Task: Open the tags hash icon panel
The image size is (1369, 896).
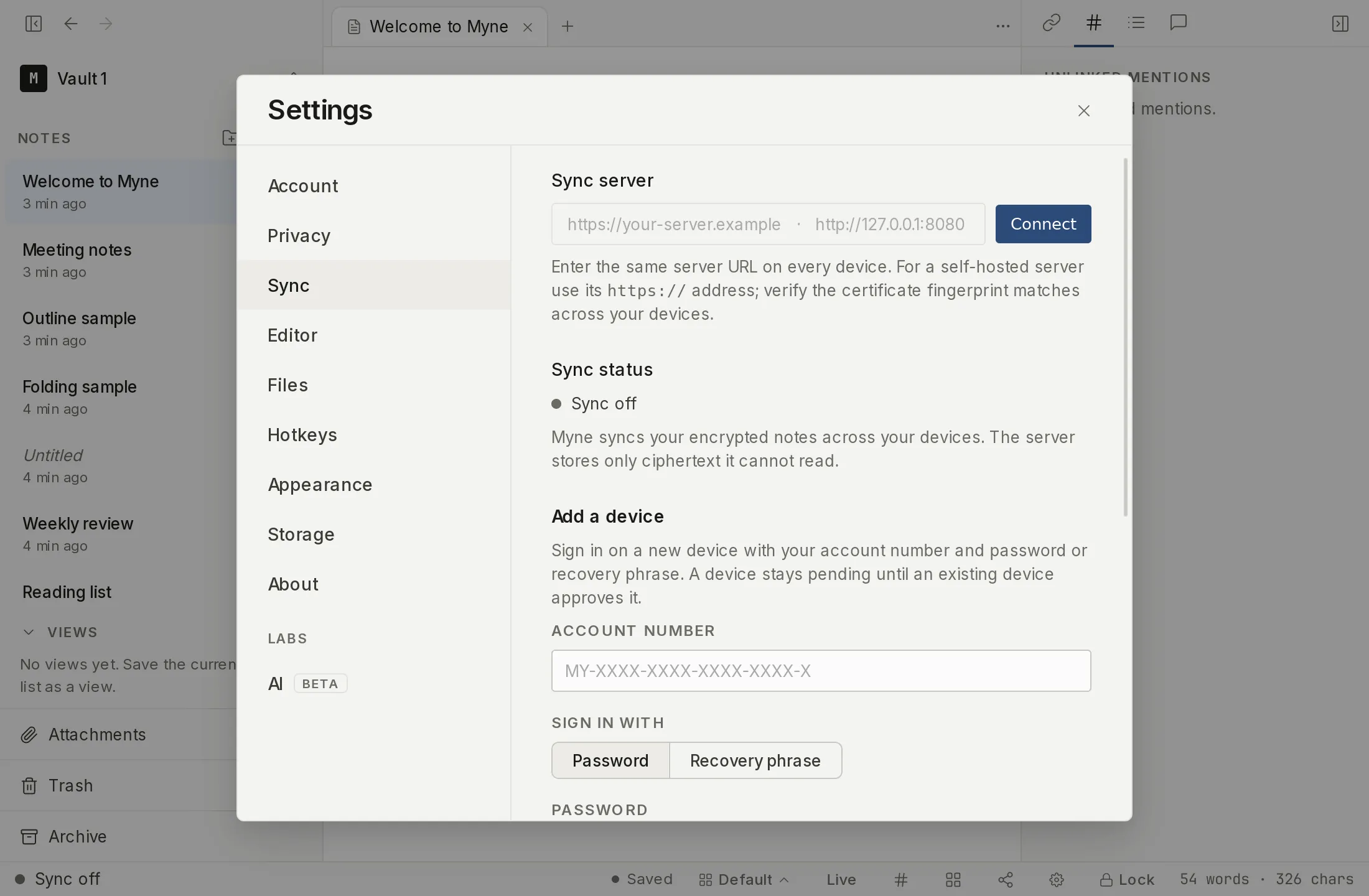Action: (1093, 23)
